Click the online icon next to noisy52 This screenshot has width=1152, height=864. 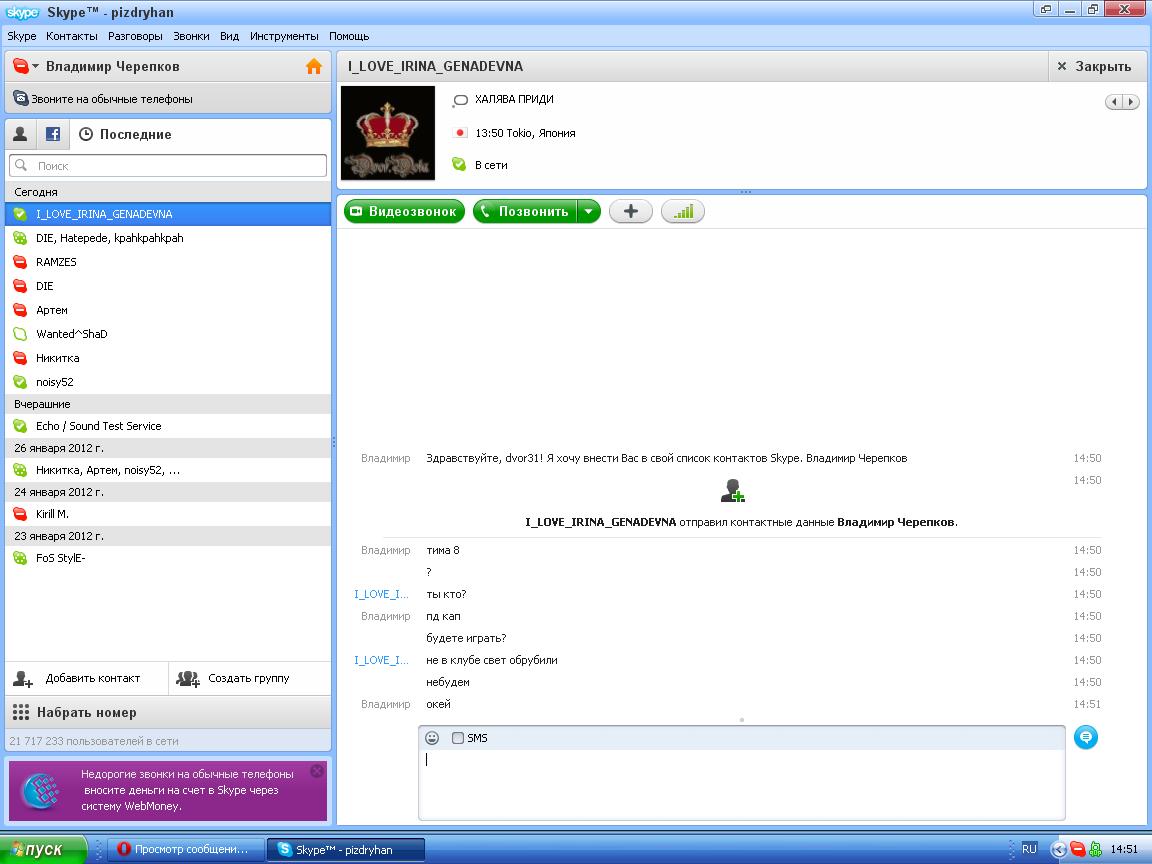click(x=21, y=382)
